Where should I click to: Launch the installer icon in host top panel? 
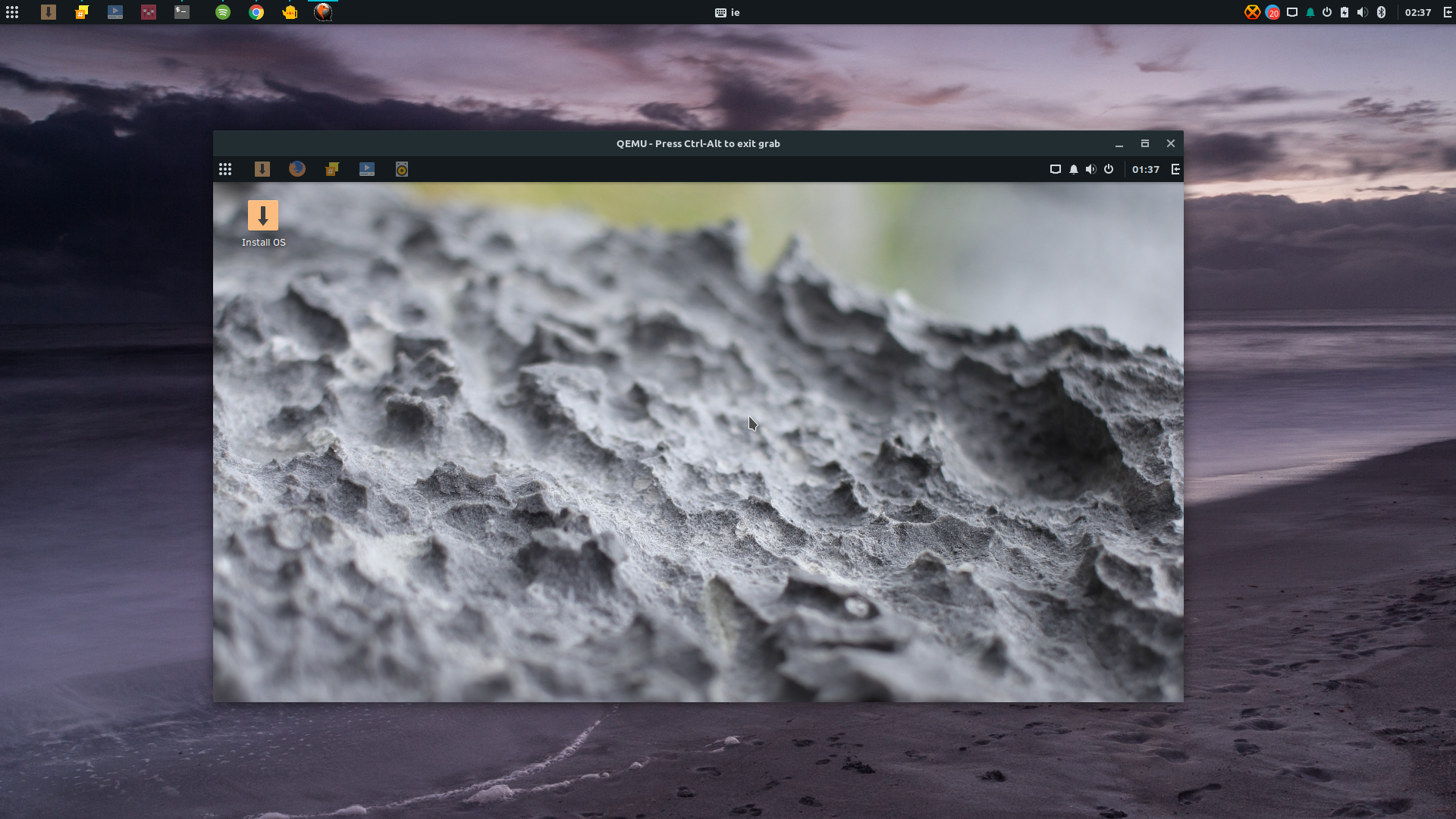point(49,12)
